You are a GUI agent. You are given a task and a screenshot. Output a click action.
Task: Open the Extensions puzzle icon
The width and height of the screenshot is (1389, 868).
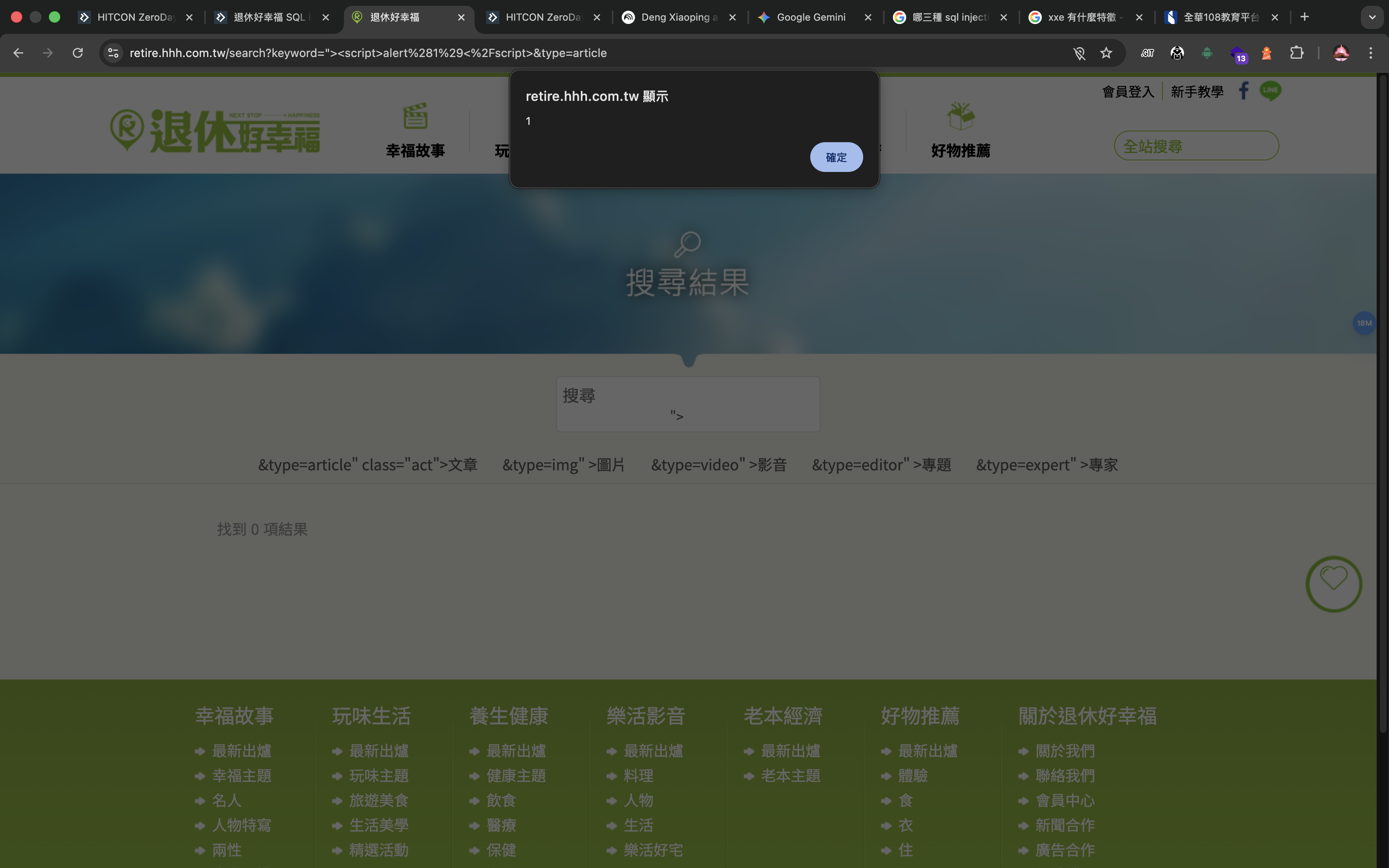1296,53
